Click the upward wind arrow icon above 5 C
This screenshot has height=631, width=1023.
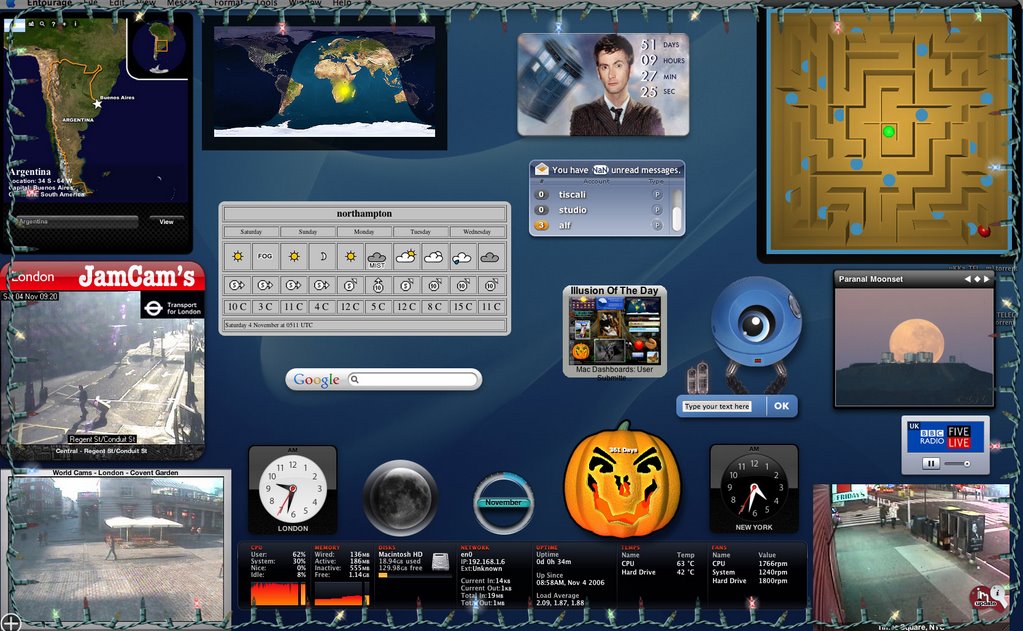click(x=378, y=285)
